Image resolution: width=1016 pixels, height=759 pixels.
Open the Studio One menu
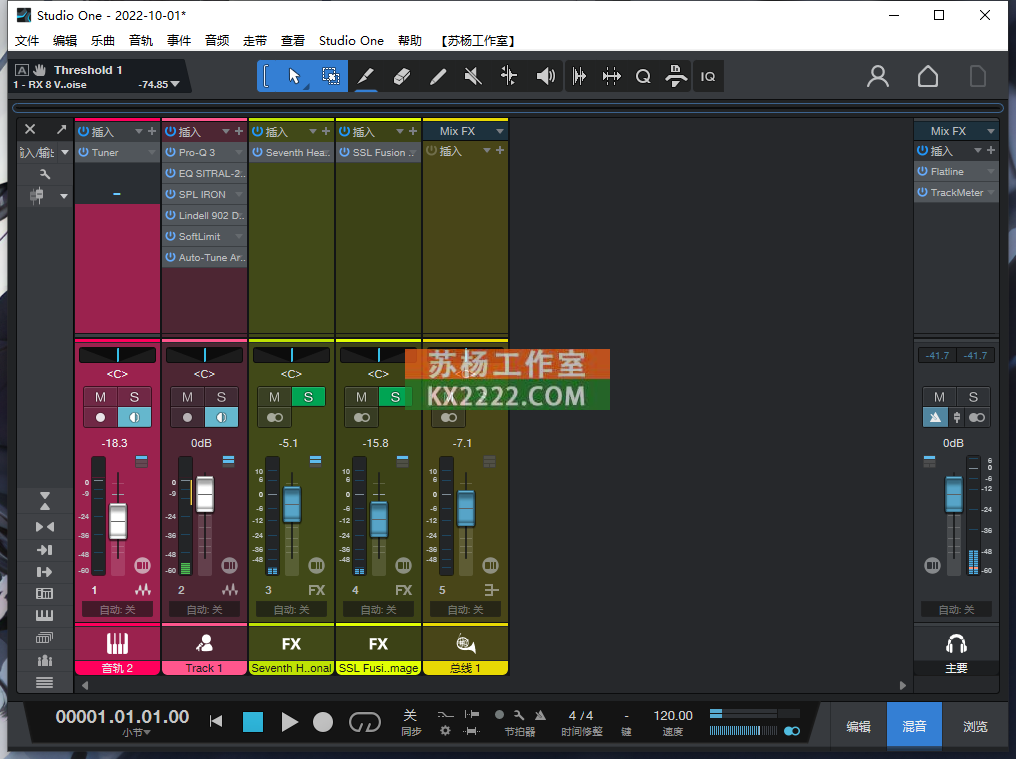[351, 41]
